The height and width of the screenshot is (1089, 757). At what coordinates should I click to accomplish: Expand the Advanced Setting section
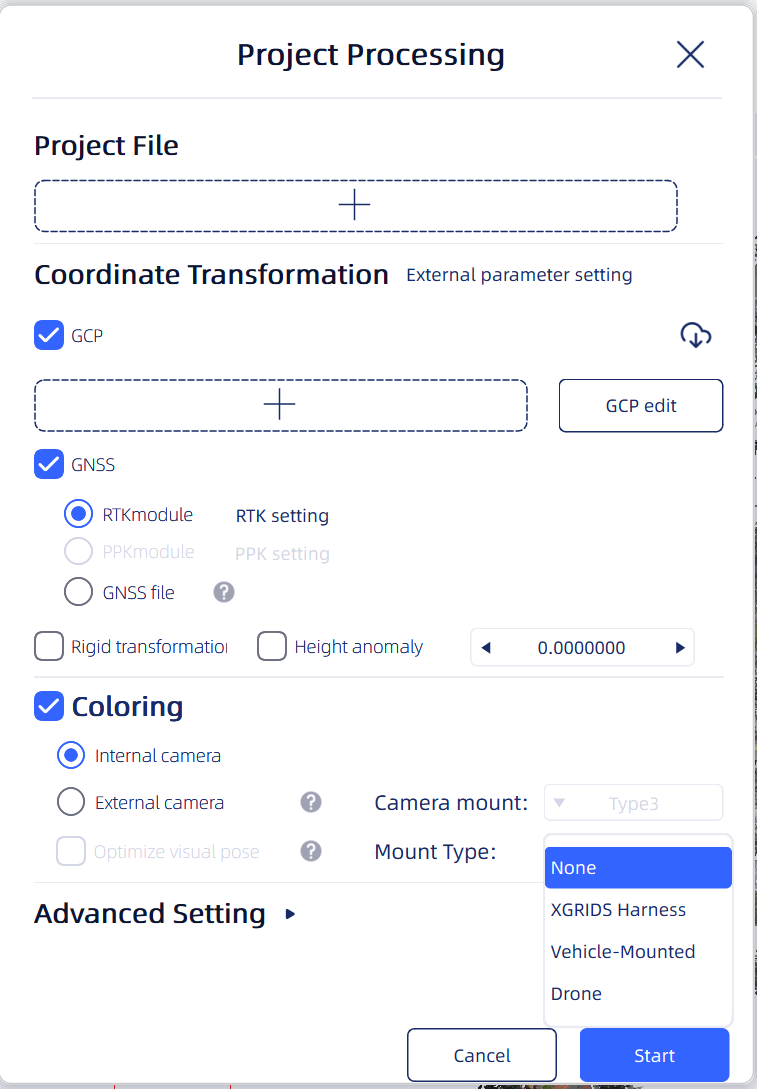pos(290,914)
